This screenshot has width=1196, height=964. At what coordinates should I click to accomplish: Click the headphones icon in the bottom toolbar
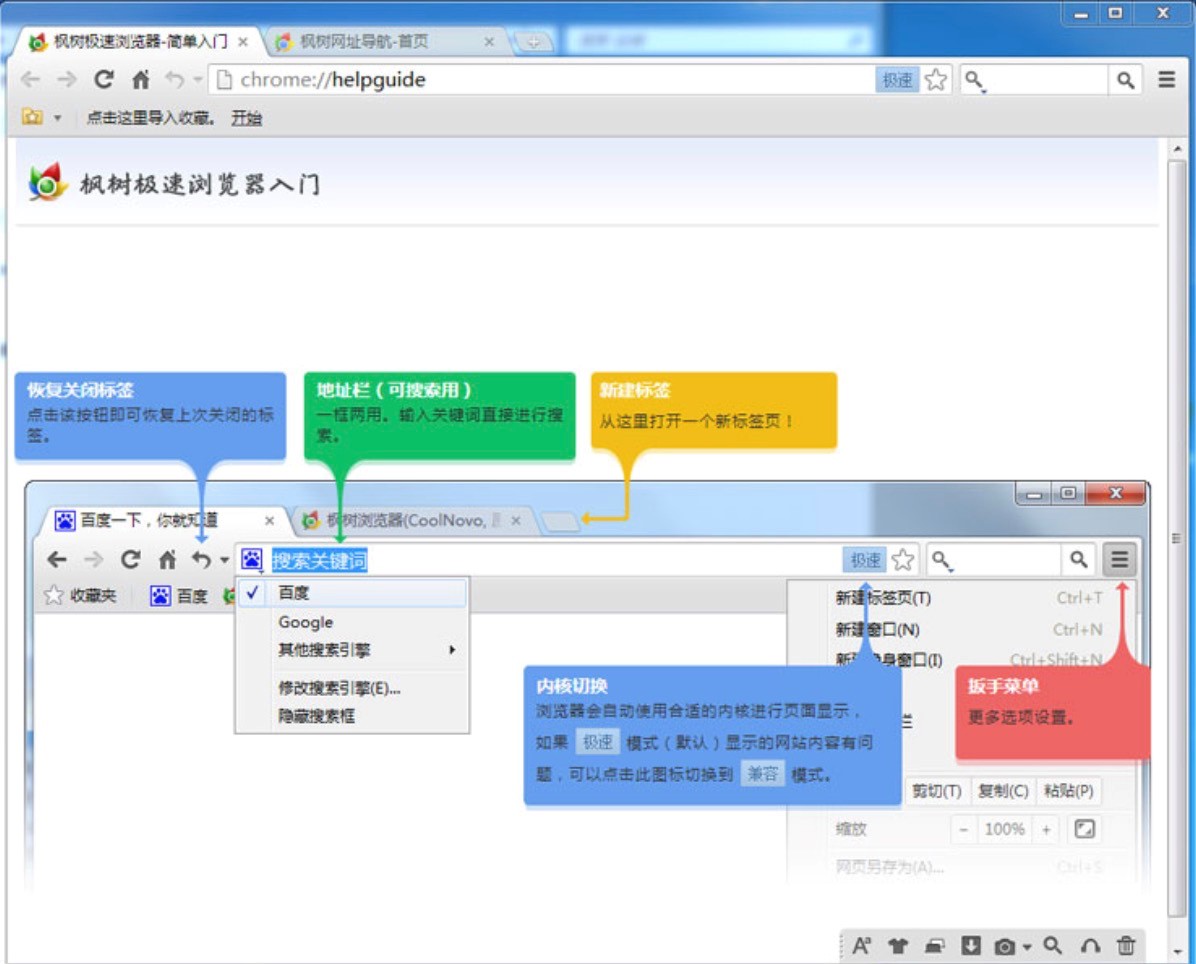[1090, 946]
